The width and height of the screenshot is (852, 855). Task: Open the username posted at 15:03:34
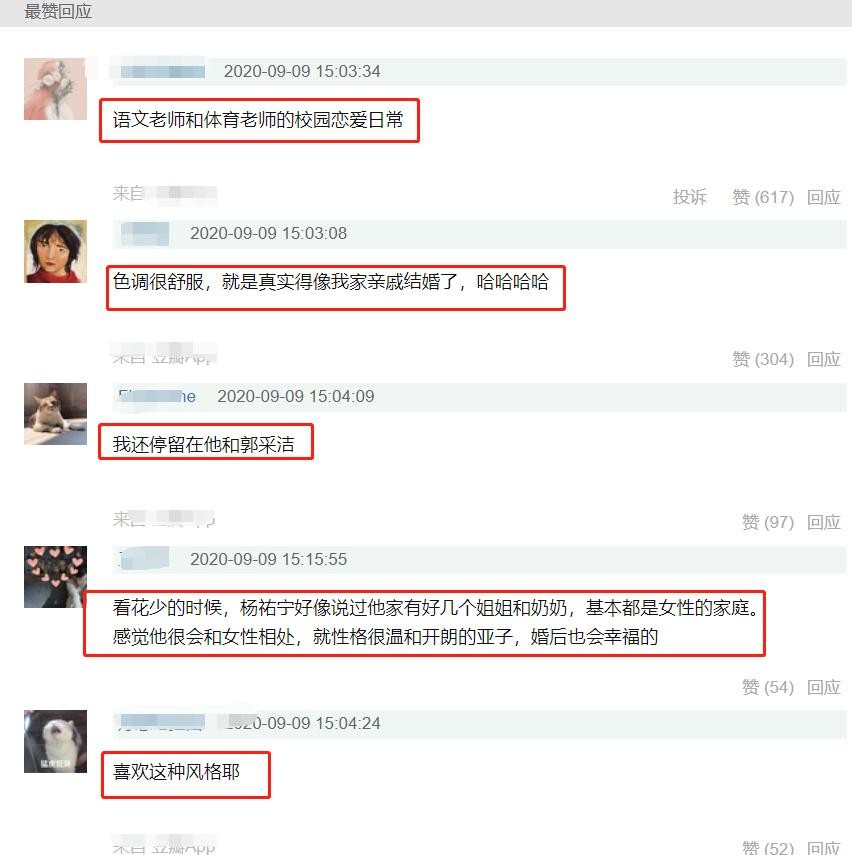[163, 71]
